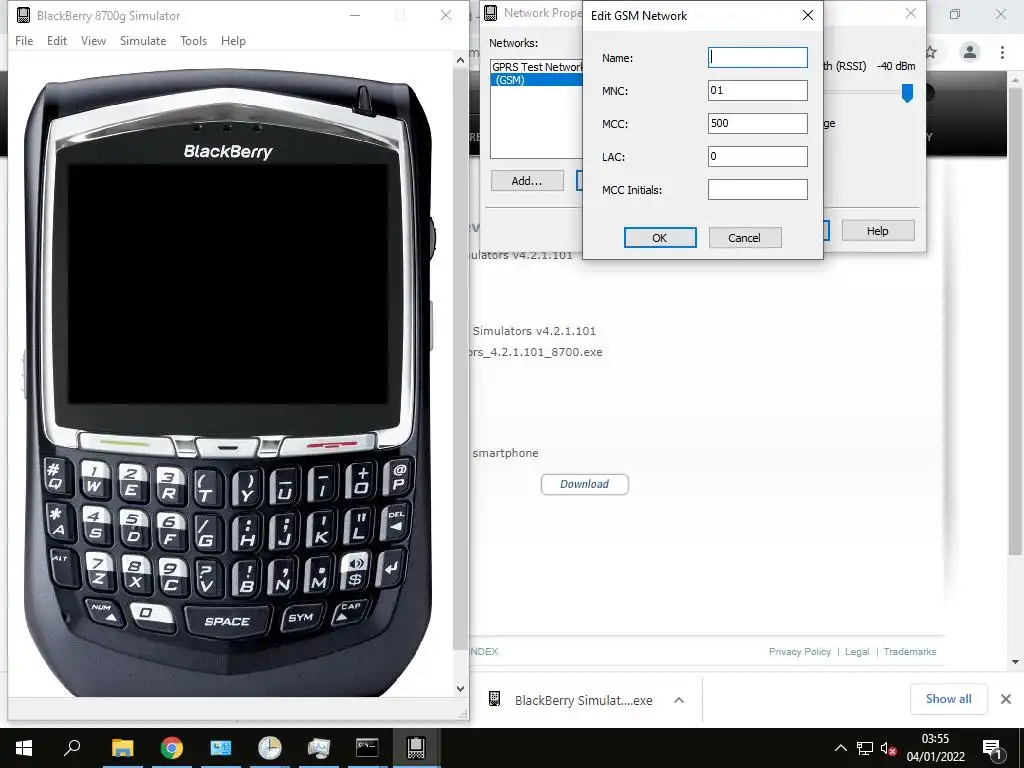This screenshot has width=1024, height=768.
Task: Open Windows taskbar search
Action: point(72,748)
